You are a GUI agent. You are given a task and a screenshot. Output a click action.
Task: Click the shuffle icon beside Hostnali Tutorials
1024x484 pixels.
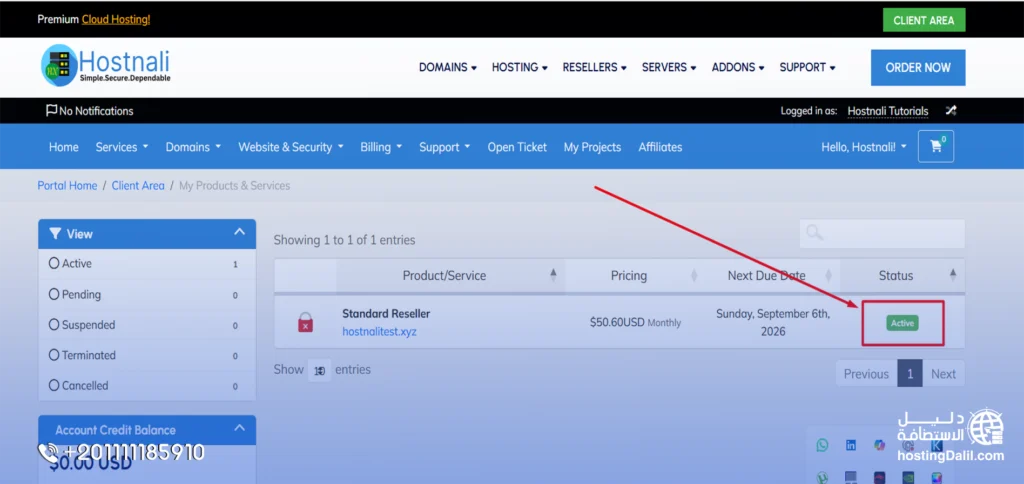coord(951,110)
